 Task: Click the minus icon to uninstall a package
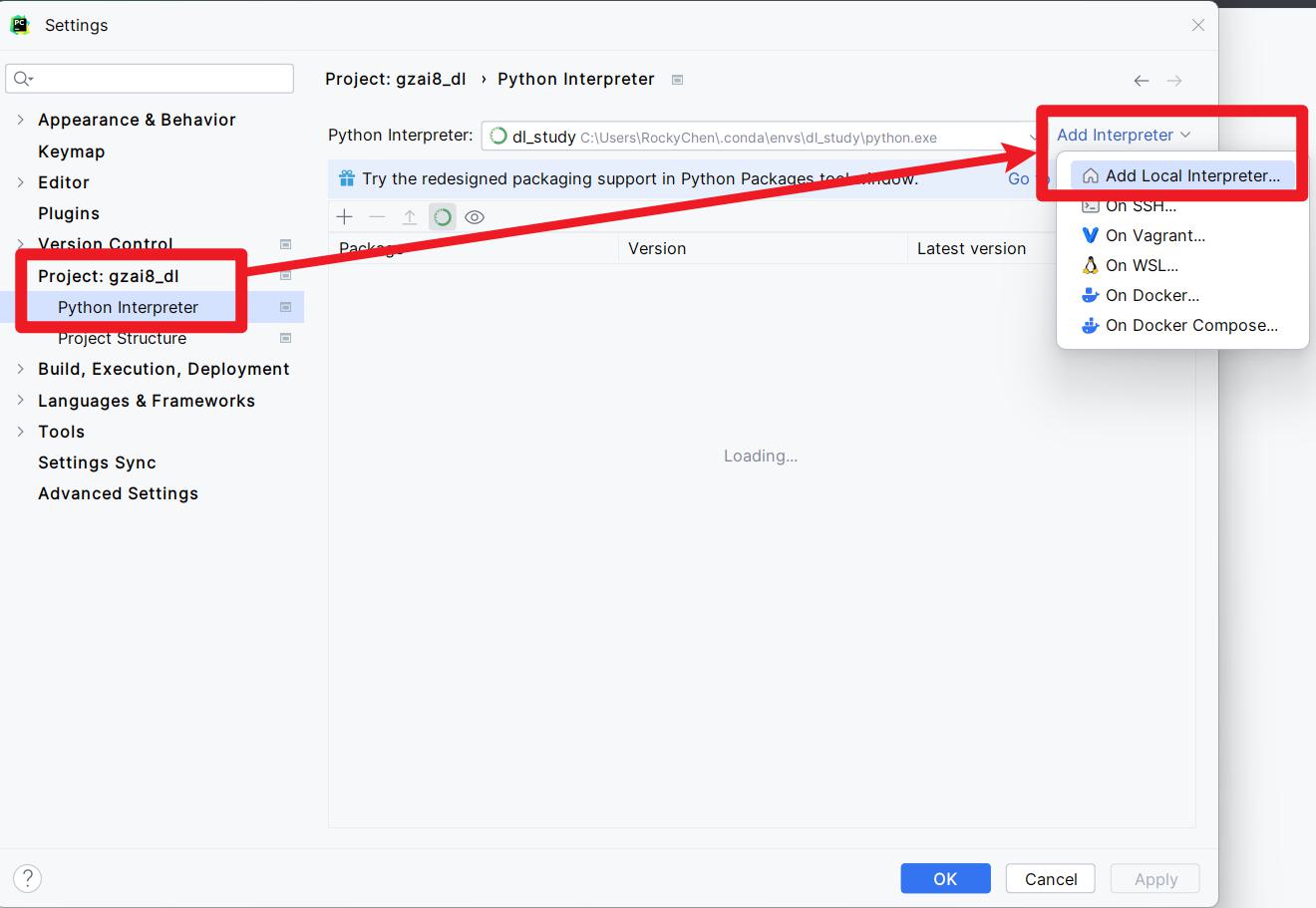pos(377,217)
